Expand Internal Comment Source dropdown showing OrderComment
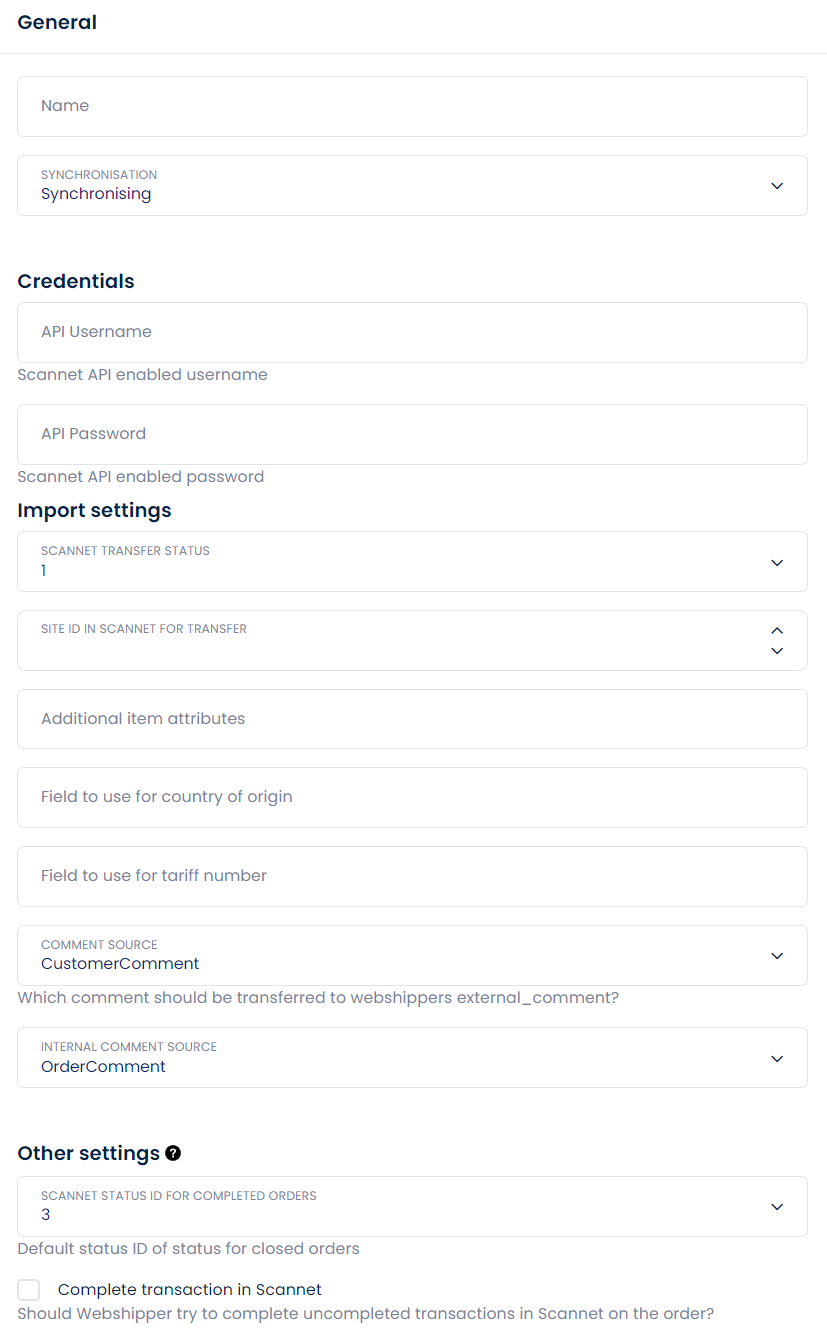This screenshot has width=827, height=1336. 400,1058
